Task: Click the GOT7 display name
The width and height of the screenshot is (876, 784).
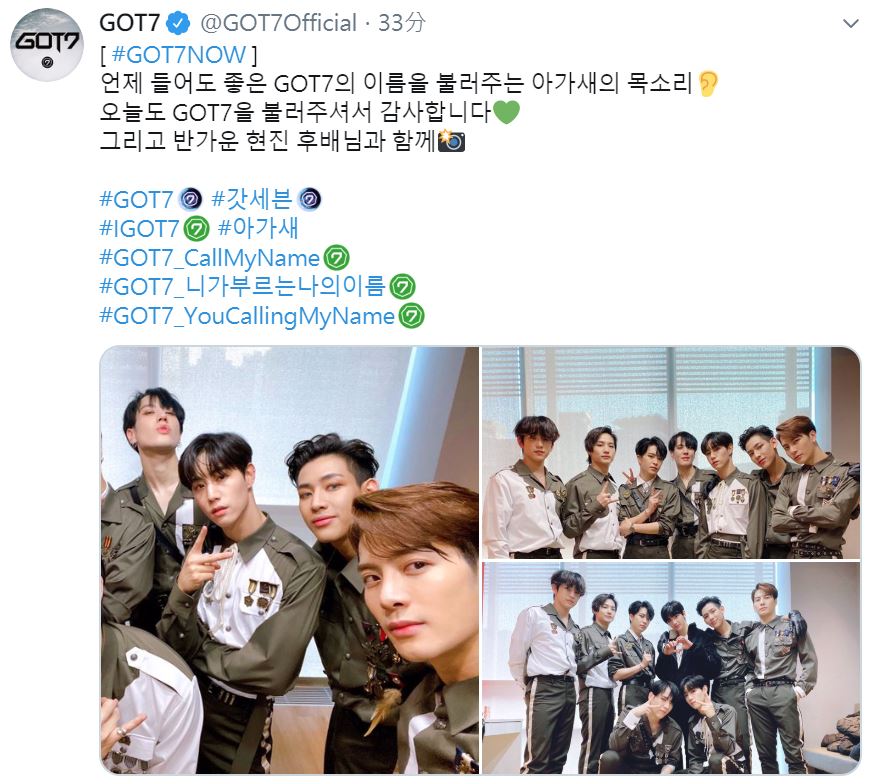Action: [130, 23]
